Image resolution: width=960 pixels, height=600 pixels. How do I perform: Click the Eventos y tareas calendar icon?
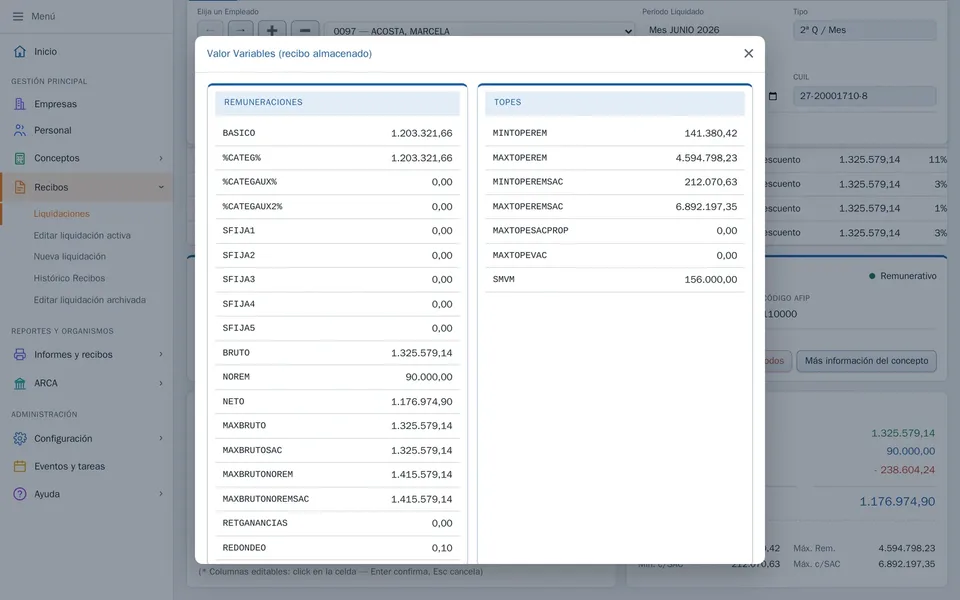point(20,467)
